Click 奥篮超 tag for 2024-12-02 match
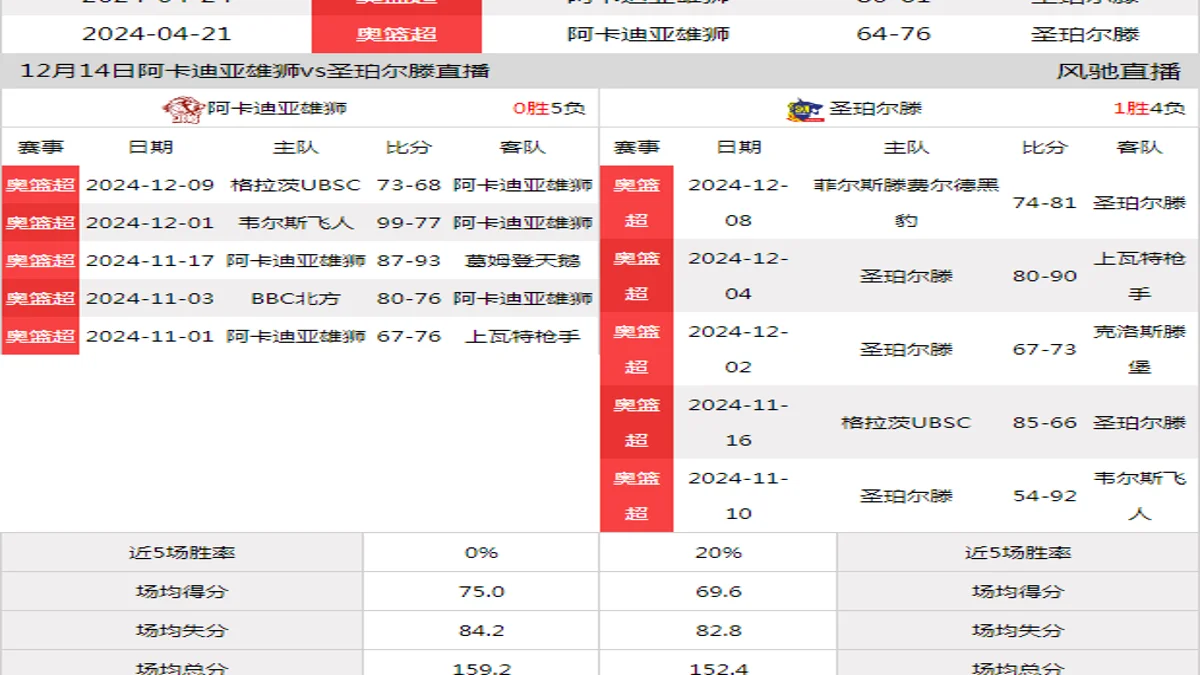The width and height of the screenshot is (1200, 675). pyautogui.click(x=637, y=349)
